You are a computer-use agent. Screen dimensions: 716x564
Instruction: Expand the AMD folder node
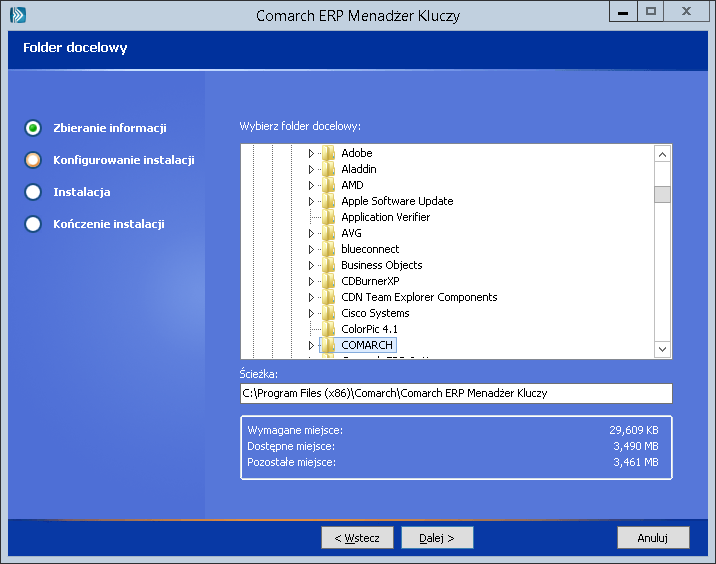point(311,185)
